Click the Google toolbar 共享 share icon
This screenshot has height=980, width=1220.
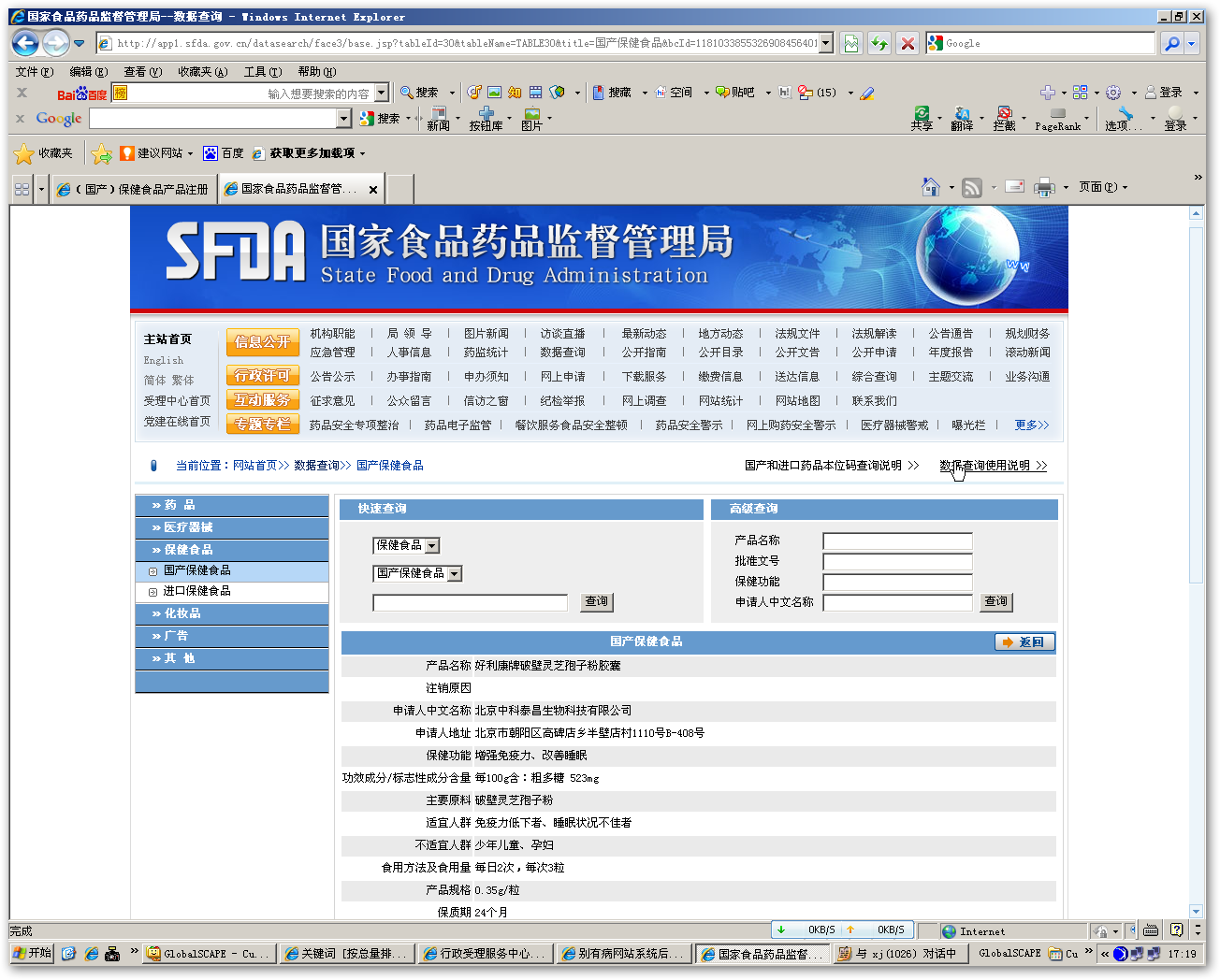tap(922, 118)
